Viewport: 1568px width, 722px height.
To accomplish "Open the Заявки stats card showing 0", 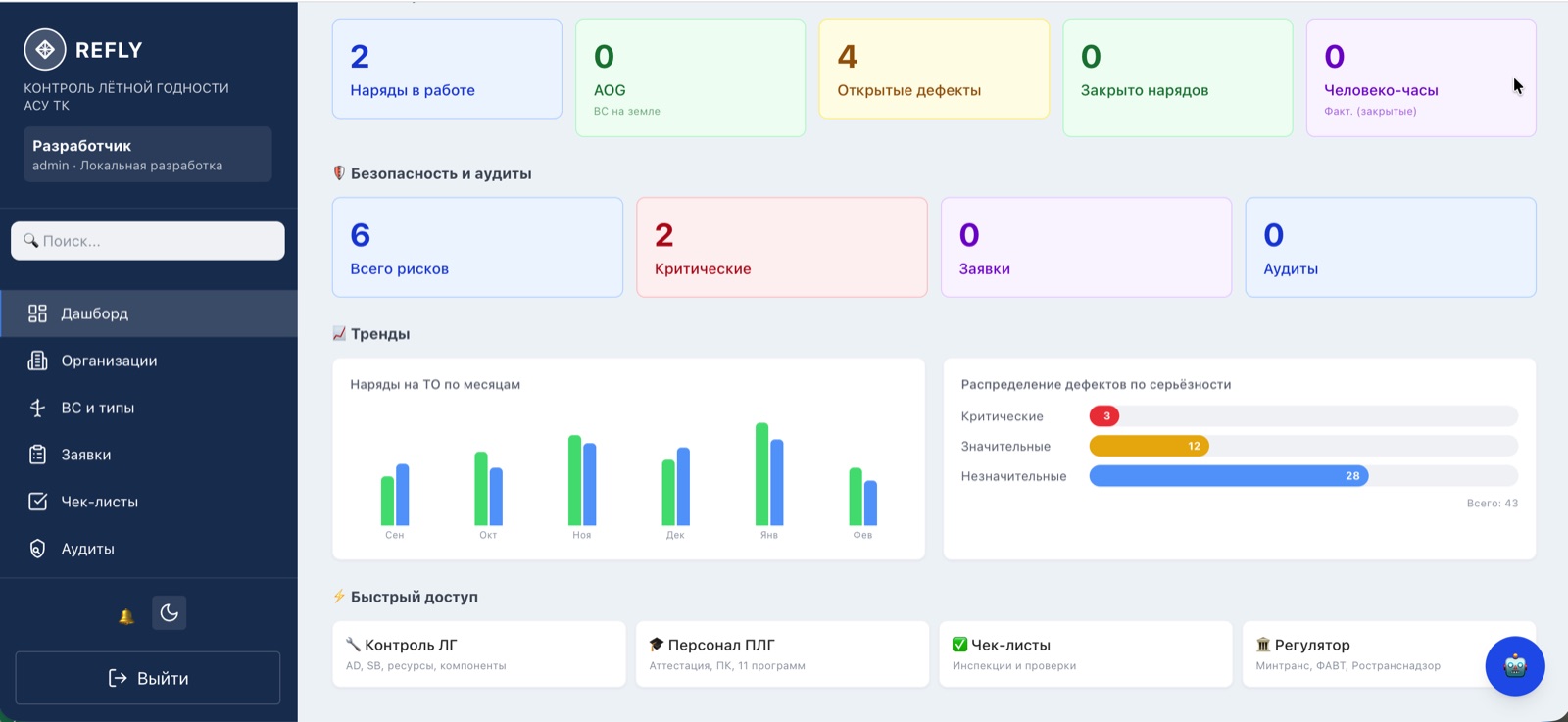I will (1086, 247).
